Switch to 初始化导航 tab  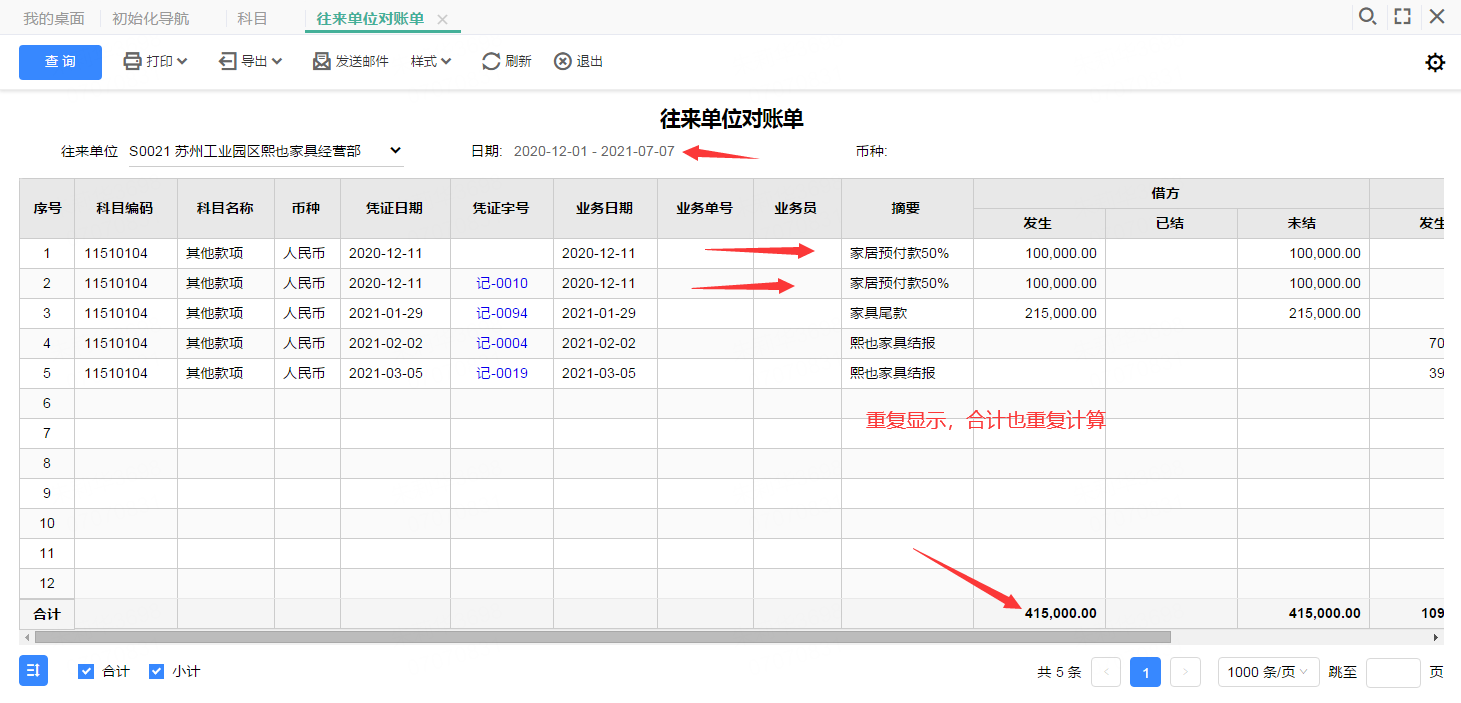(x=150, y=19)
